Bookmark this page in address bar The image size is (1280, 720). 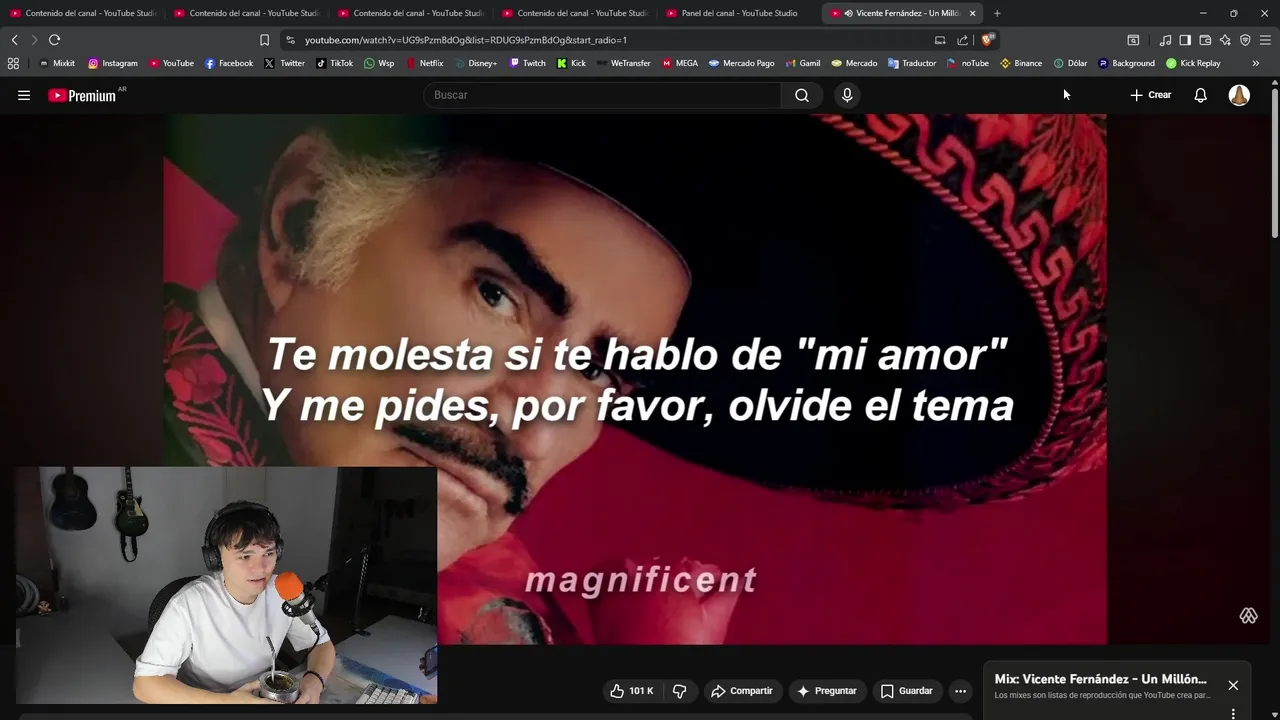click(x=264, y=40)
